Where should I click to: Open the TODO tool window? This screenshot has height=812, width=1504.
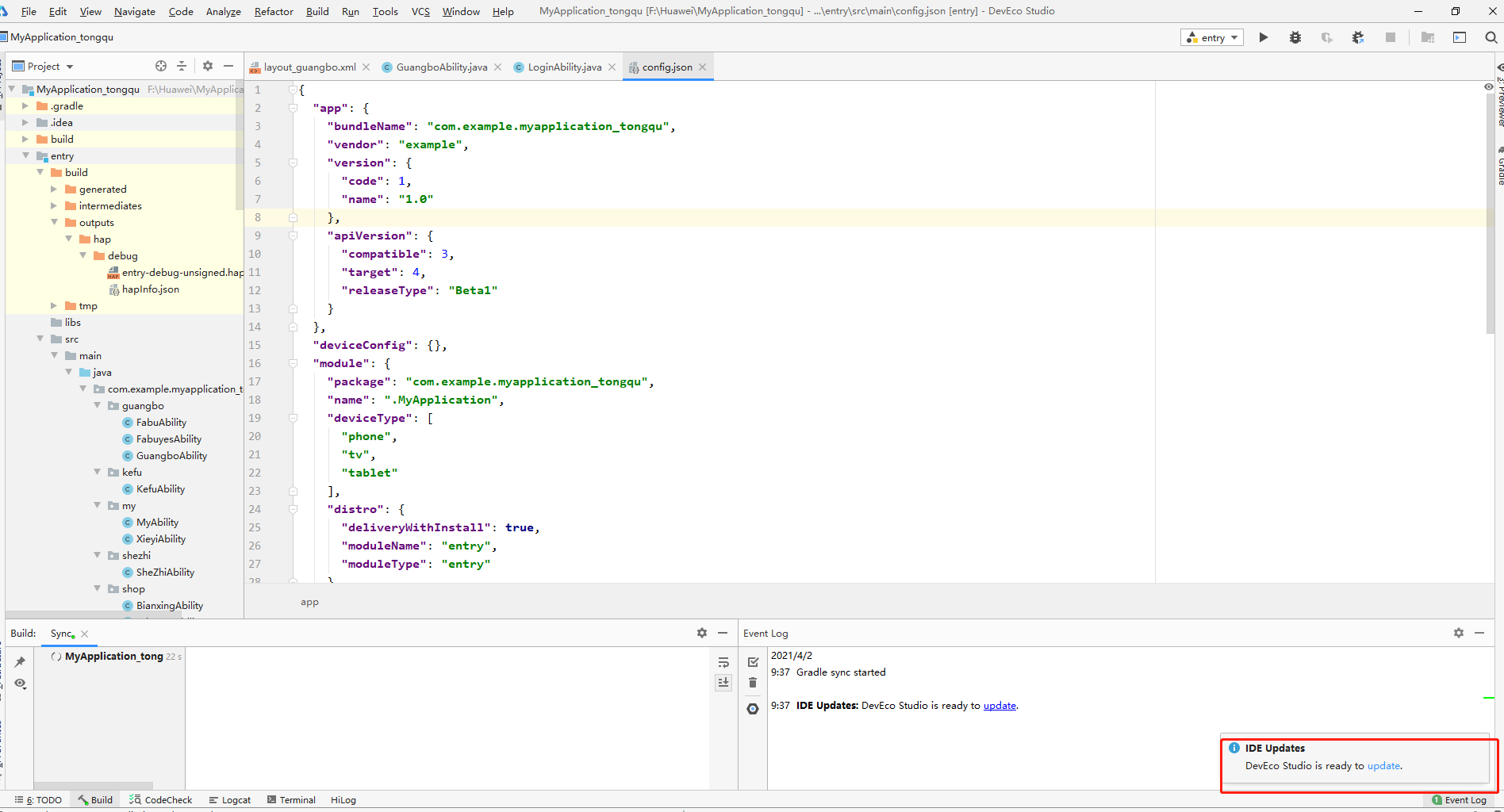tap(38, 800)
